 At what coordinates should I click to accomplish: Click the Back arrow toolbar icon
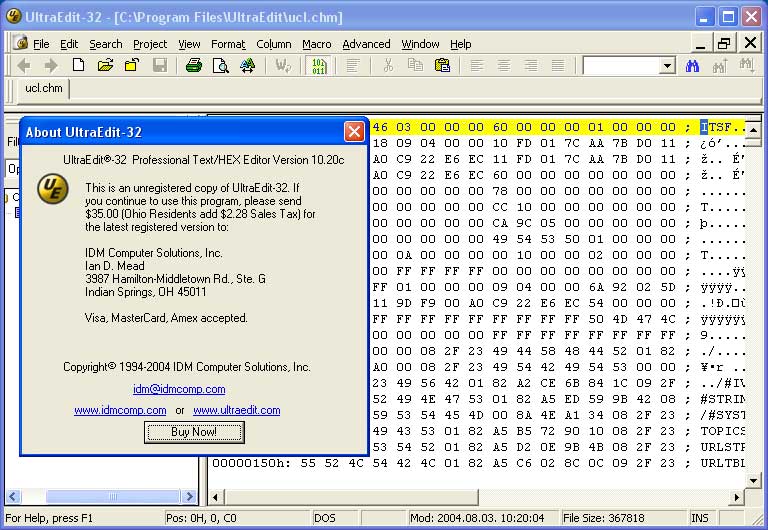coord(24,65)
